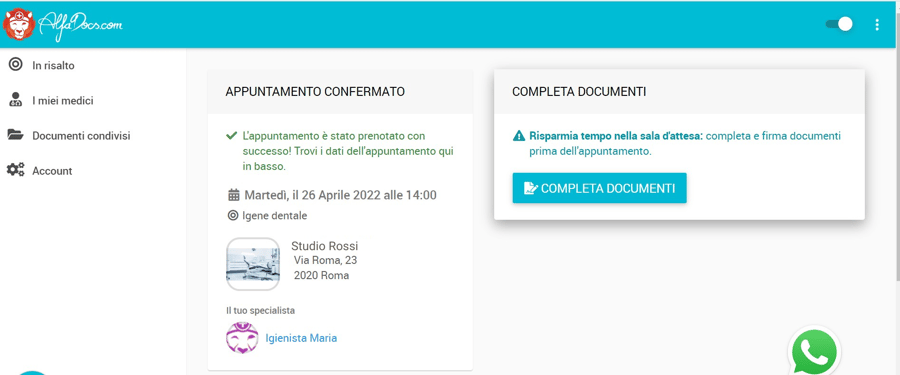900x375 pixels.
Task: Open Account settings menu item
Action: pyautogui.click(x=52, y=171)
